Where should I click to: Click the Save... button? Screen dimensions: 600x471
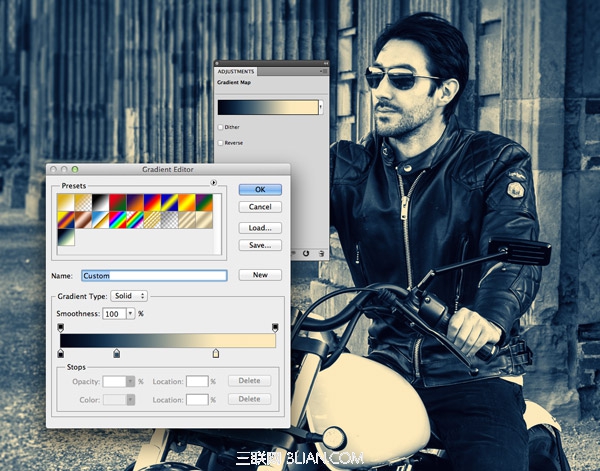pyautogui.click(x=260, y=245)
